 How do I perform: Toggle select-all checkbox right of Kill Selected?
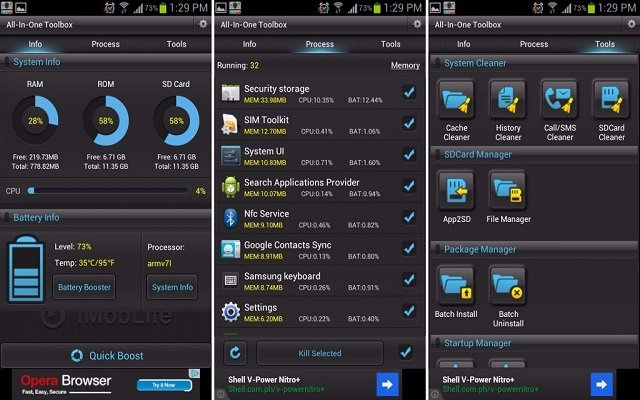click(x=405, y=352)
